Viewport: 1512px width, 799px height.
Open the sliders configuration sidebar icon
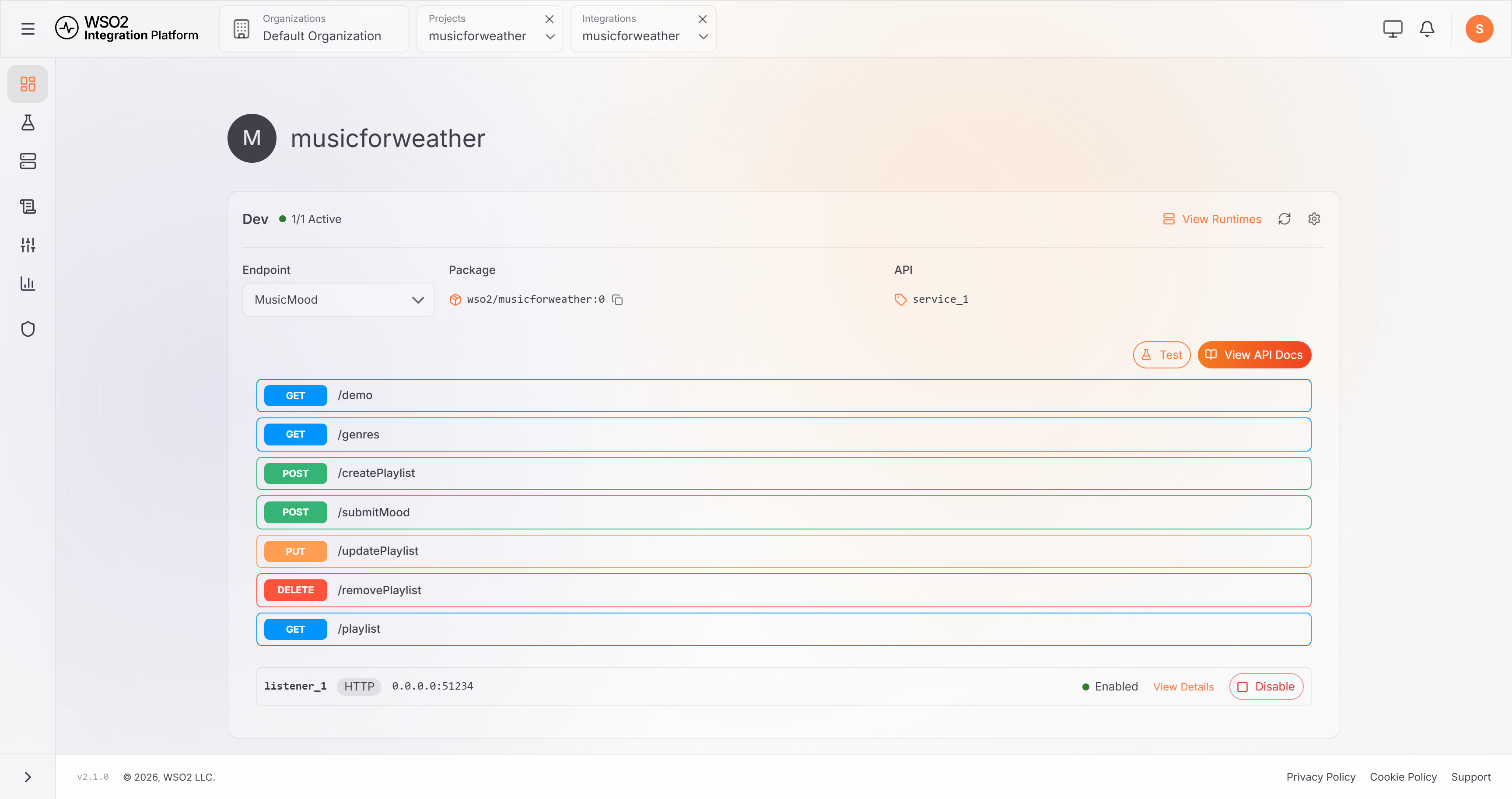click(28, 245)
